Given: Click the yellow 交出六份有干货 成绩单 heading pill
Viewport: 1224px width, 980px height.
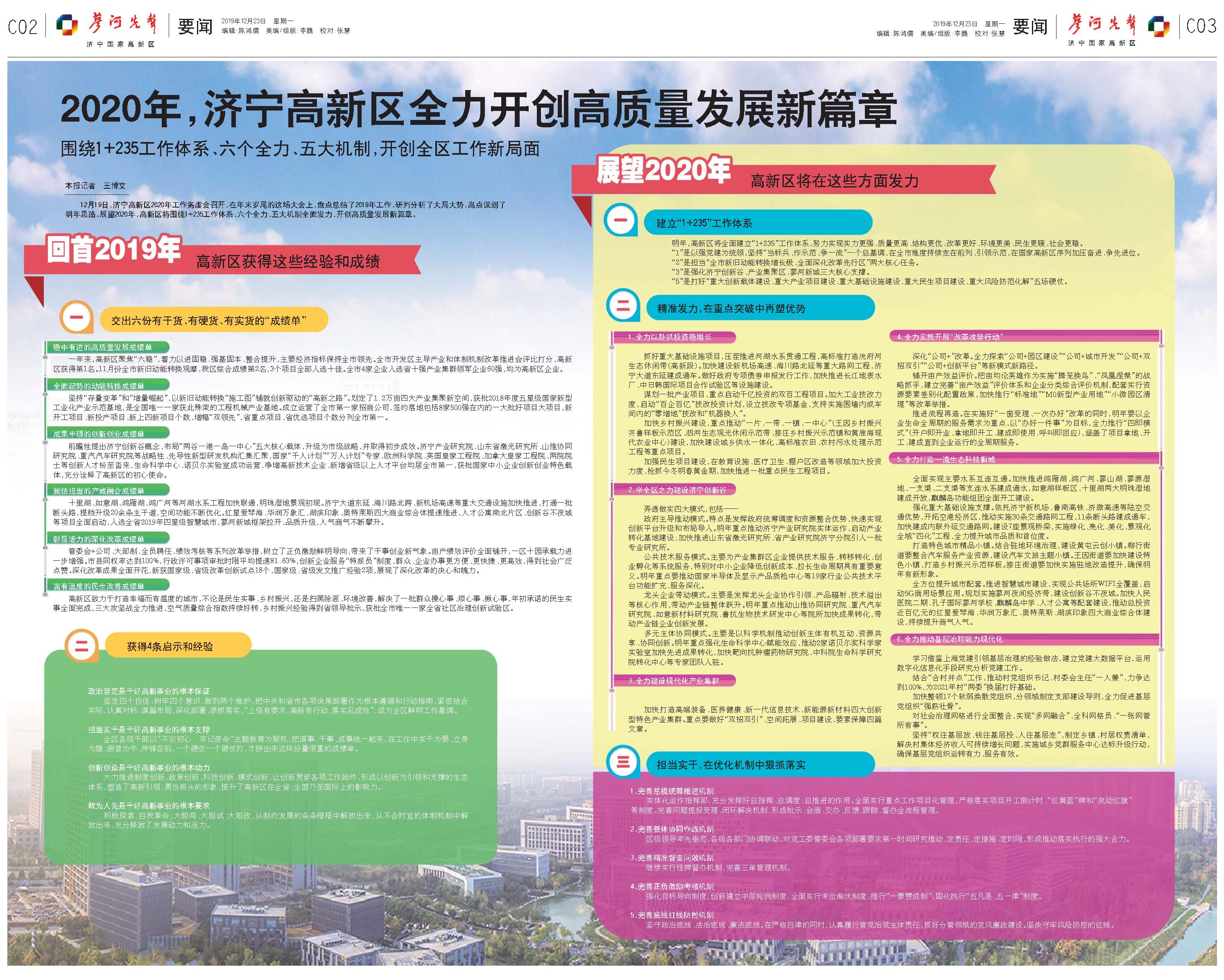Looking at the screenshot, I should pos(213,320).
